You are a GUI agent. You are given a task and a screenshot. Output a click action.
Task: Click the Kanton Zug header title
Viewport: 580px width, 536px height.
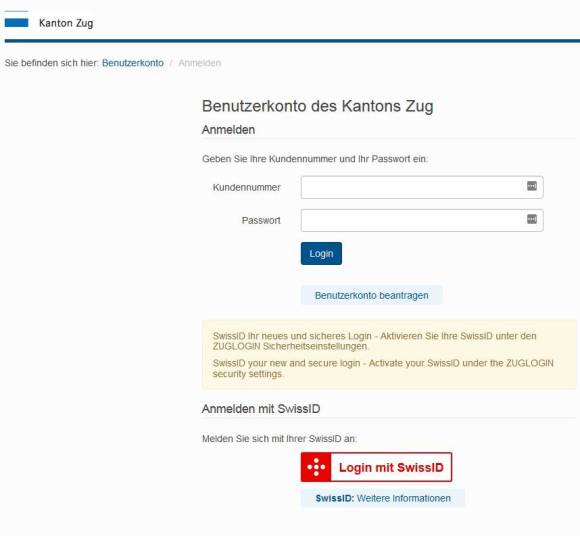[x=66, y=23]
